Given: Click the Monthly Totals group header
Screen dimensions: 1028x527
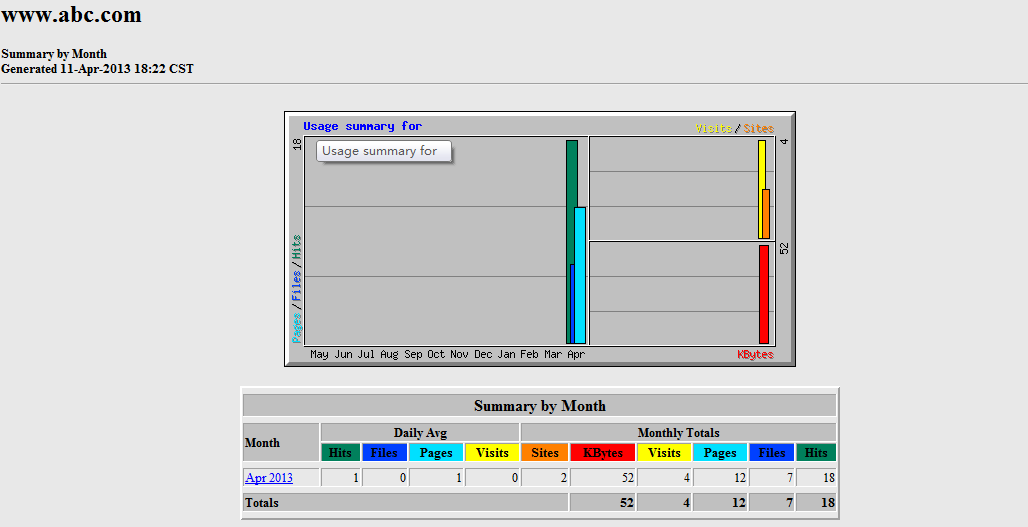Looking at the screenshot, I should coord(679,433).
